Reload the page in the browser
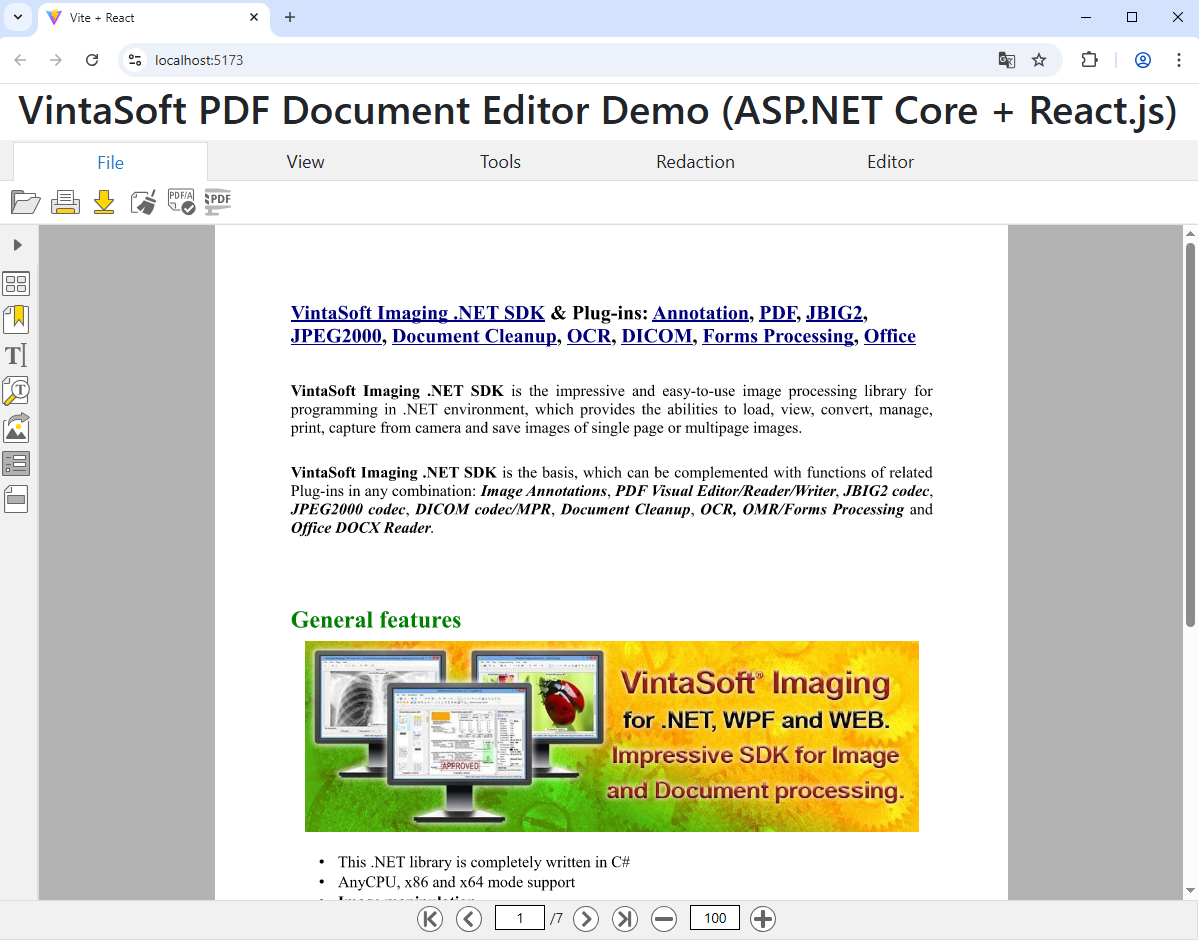Viewport: 1199px width, 944px height. (92, 60)
